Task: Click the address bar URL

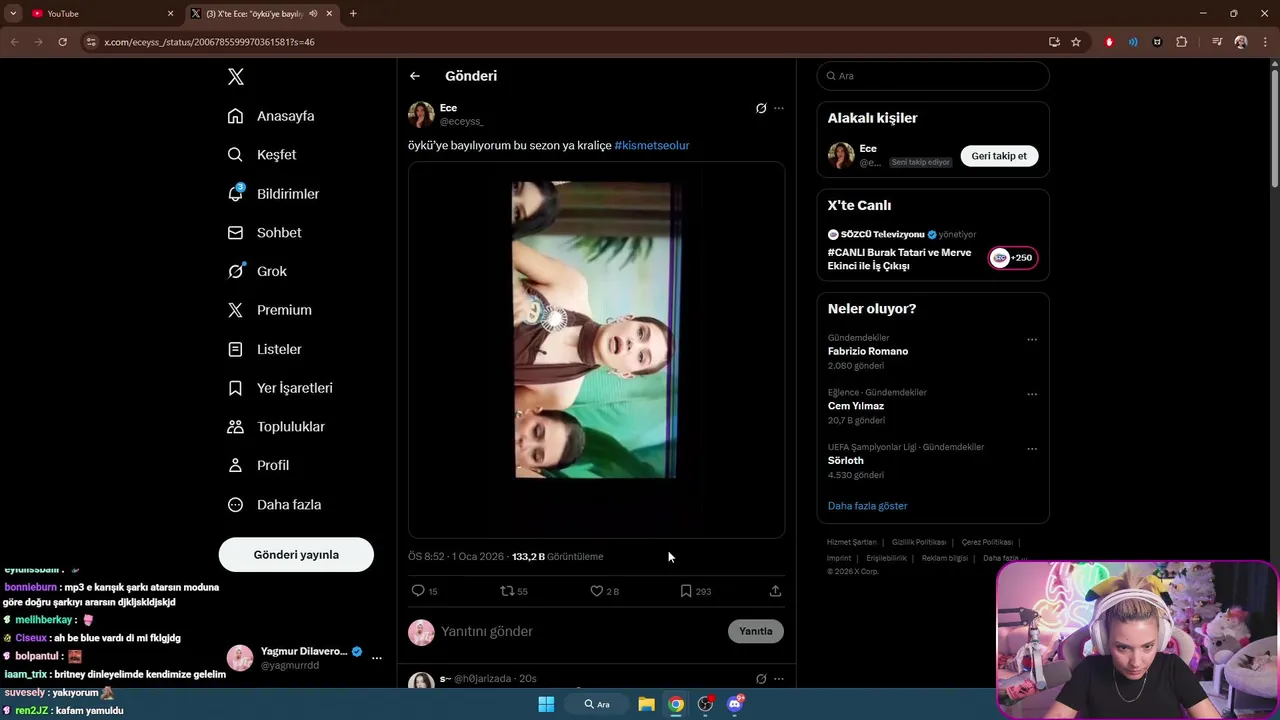Action: click(x=209, y=42)
